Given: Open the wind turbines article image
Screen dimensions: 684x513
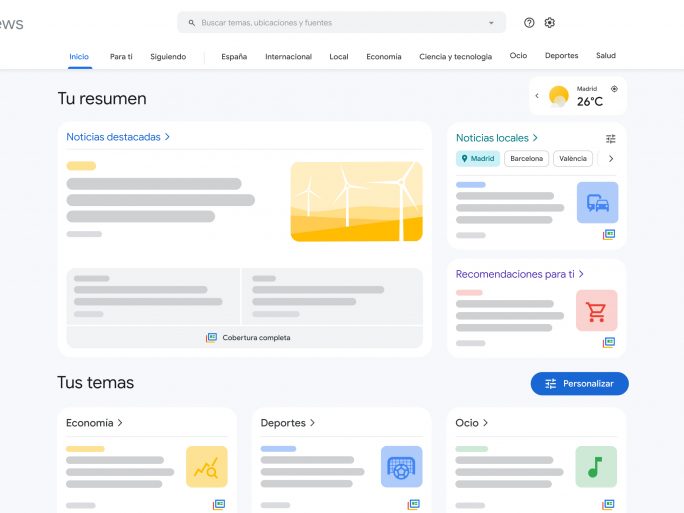Looking at the screenshot, I should point(356,202).
